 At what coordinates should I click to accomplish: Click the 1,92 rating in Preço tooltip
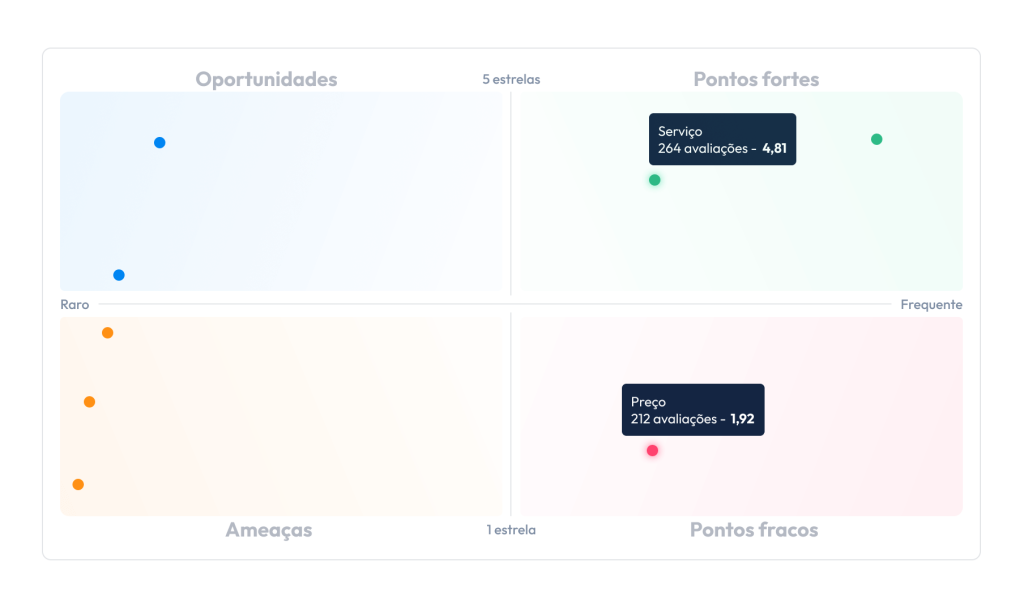tap(743, 419)
